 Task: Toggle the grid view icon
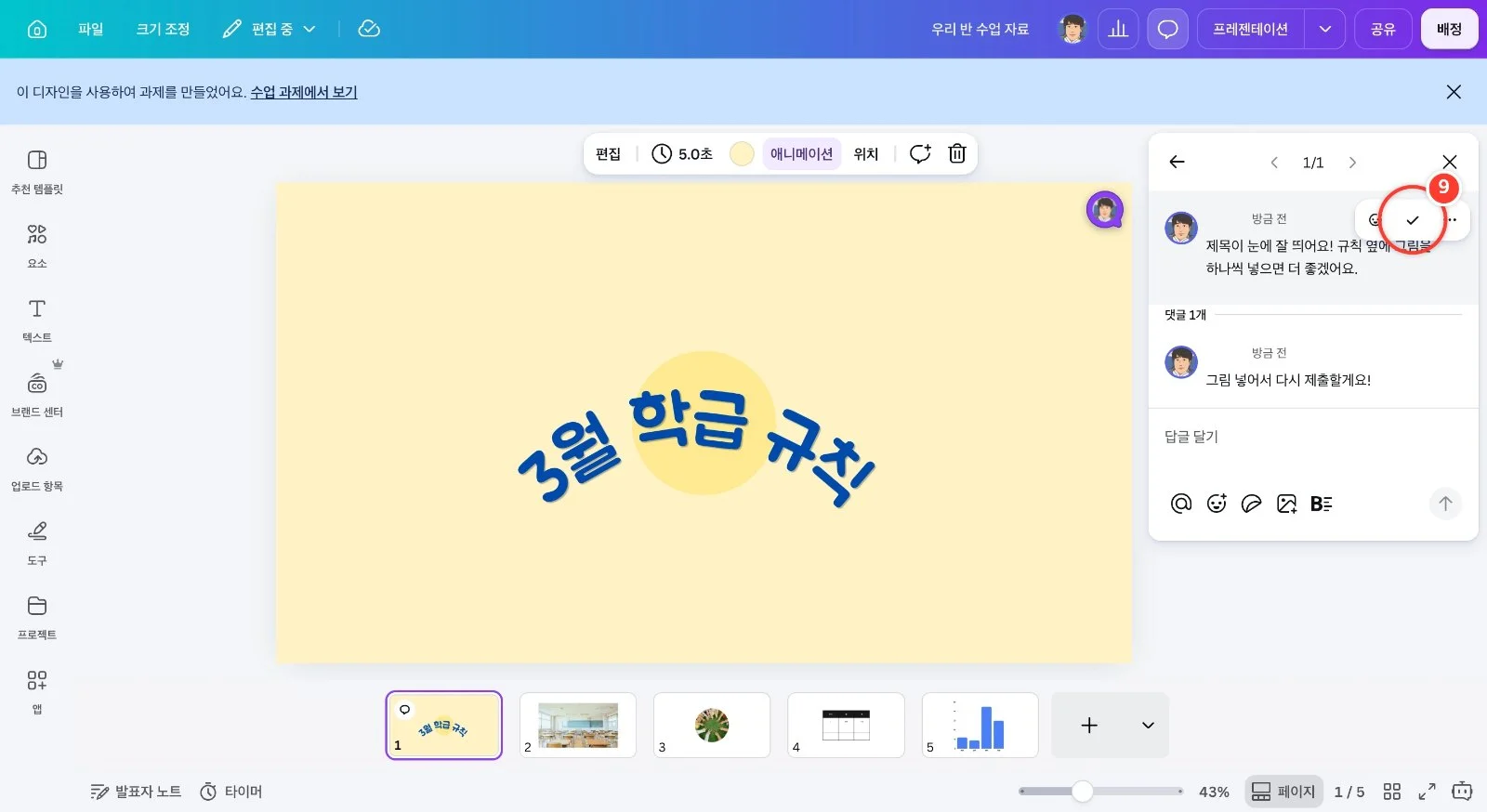1392,792
